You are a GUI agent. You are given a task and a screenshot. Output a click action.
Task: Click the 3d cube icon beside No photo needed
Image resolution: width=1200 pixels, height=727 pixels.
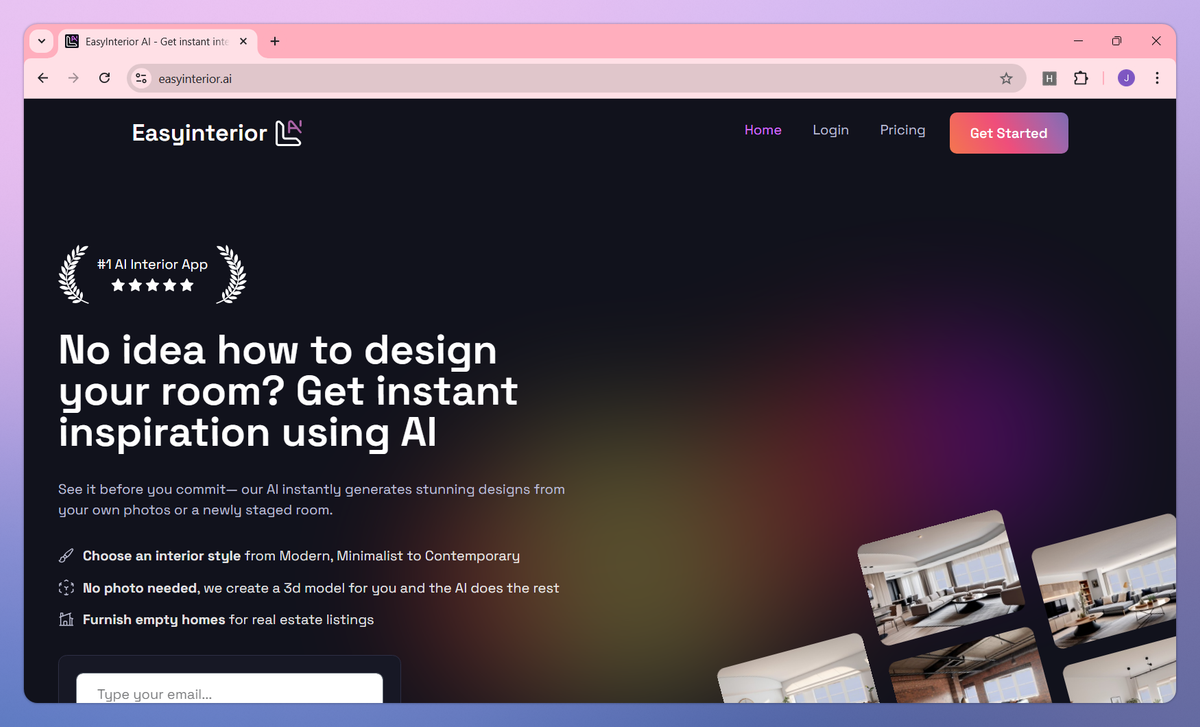pos(66,588)
